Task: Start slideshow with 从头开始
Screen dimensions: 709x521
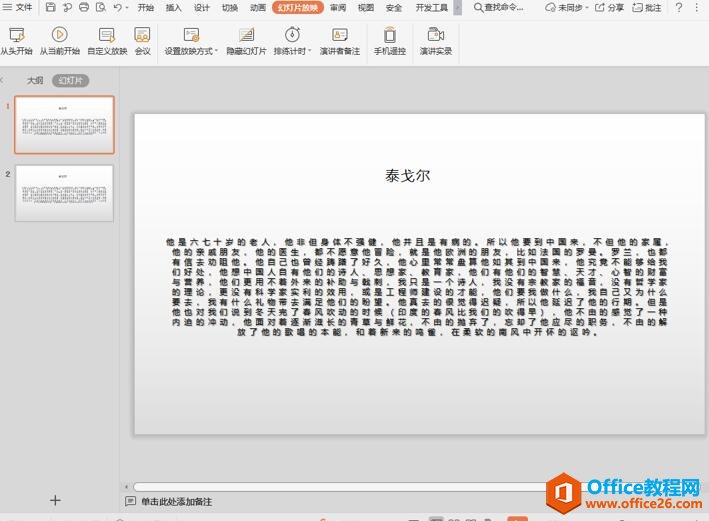Action: pyautogui.click(x=17, y=41)
